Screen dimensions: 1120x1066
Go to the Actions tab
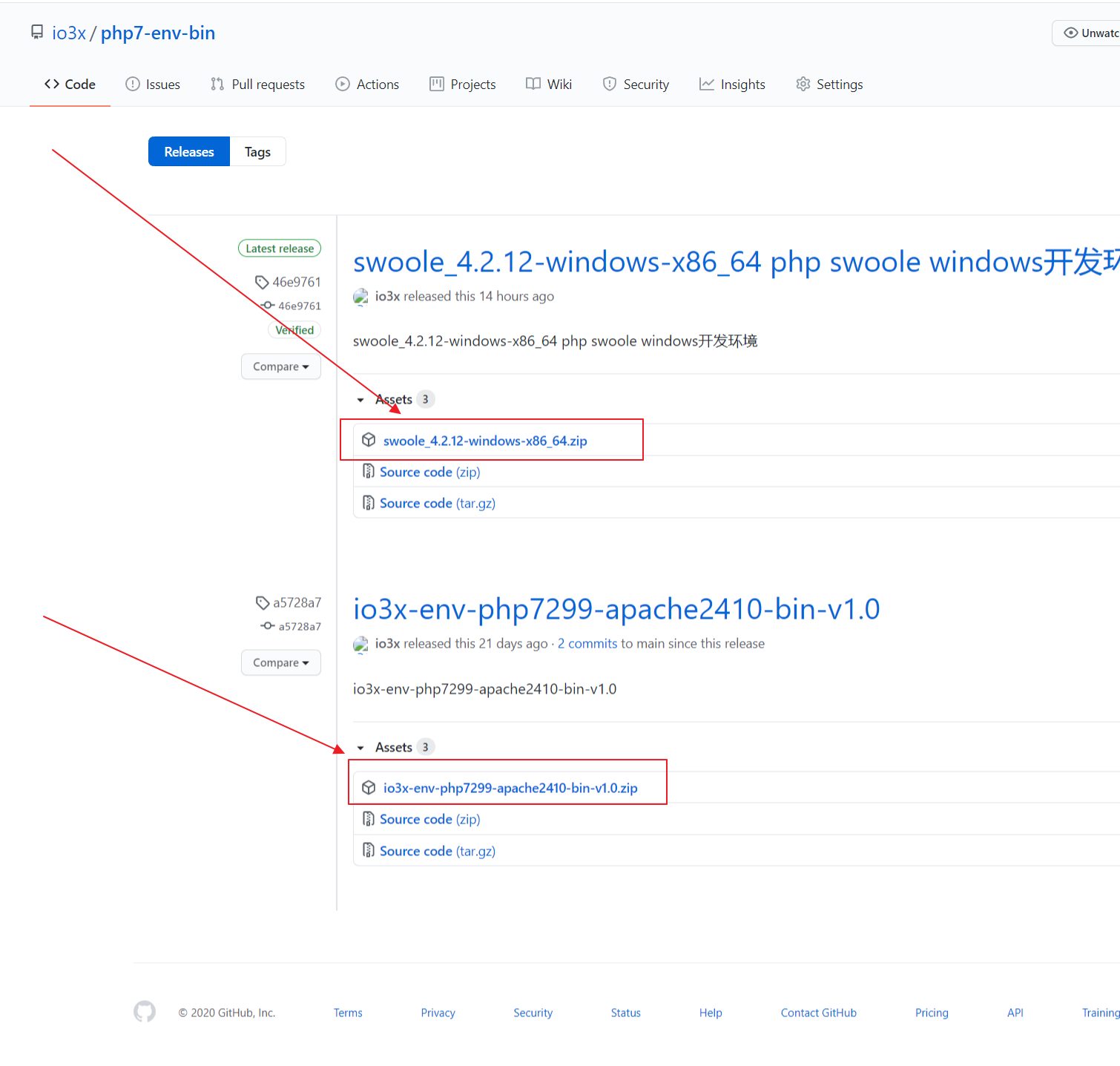[x=367, y=85]
